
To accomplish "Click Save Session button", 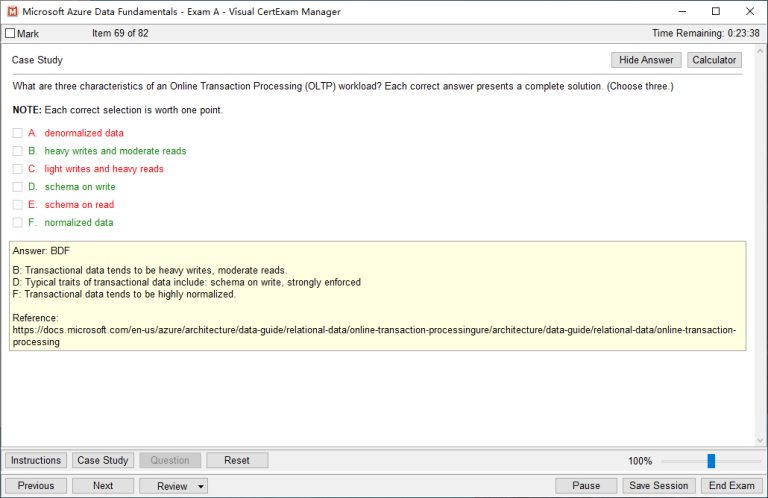I will (657, 486).
